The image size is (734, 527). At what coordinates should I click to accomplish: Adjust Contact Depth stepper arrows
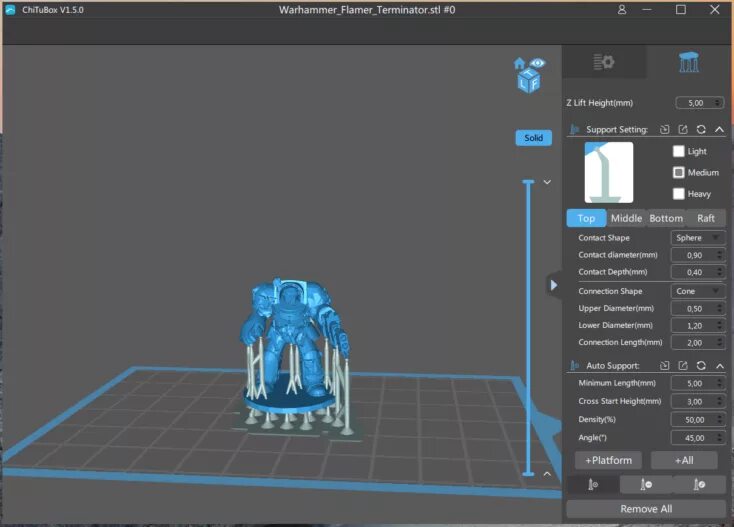[720, 272]
